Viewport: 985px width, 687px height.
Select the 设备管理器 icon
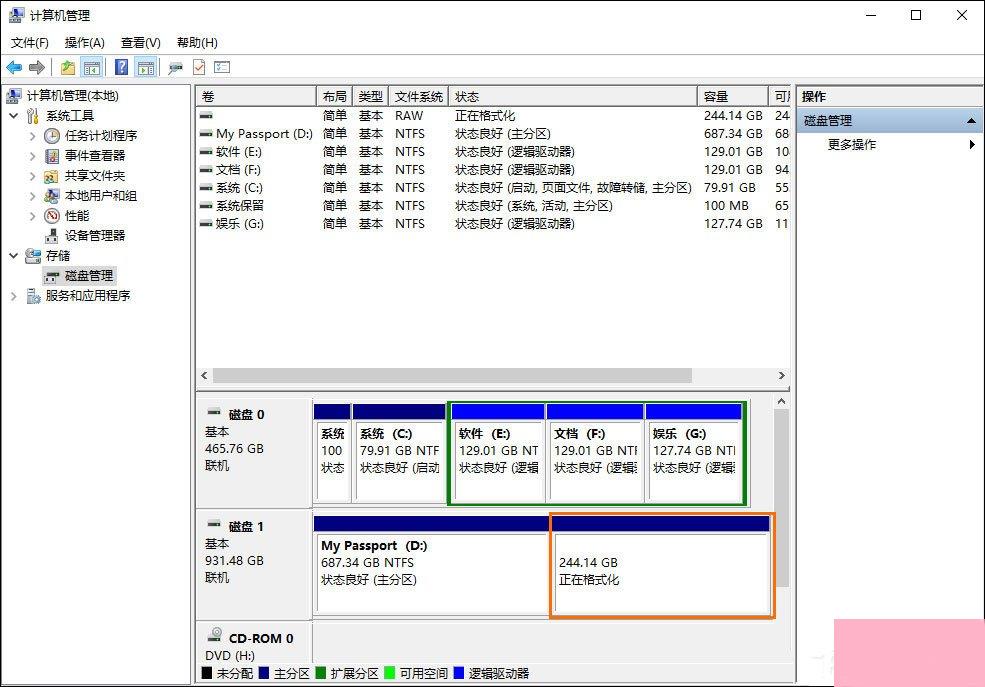(x=52, y=236)
